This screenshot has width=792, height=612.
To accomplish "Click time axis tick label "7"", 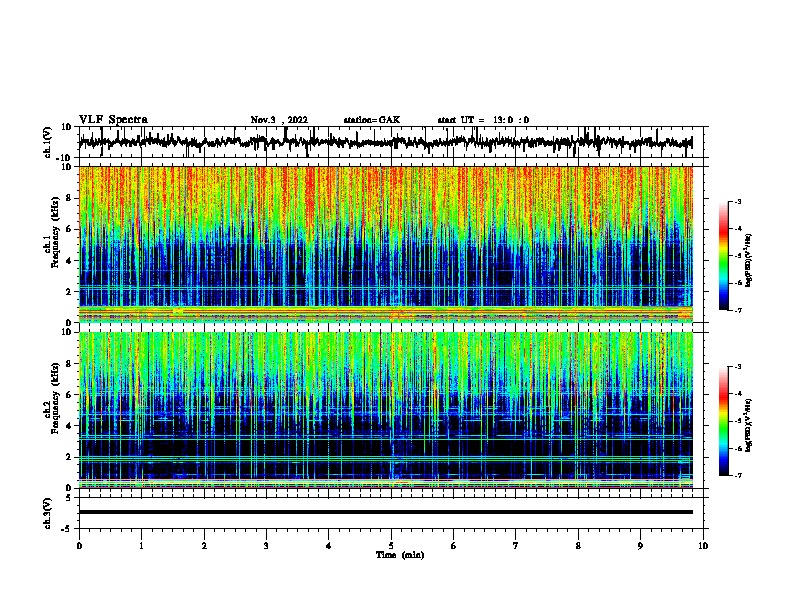I will 516,545.
